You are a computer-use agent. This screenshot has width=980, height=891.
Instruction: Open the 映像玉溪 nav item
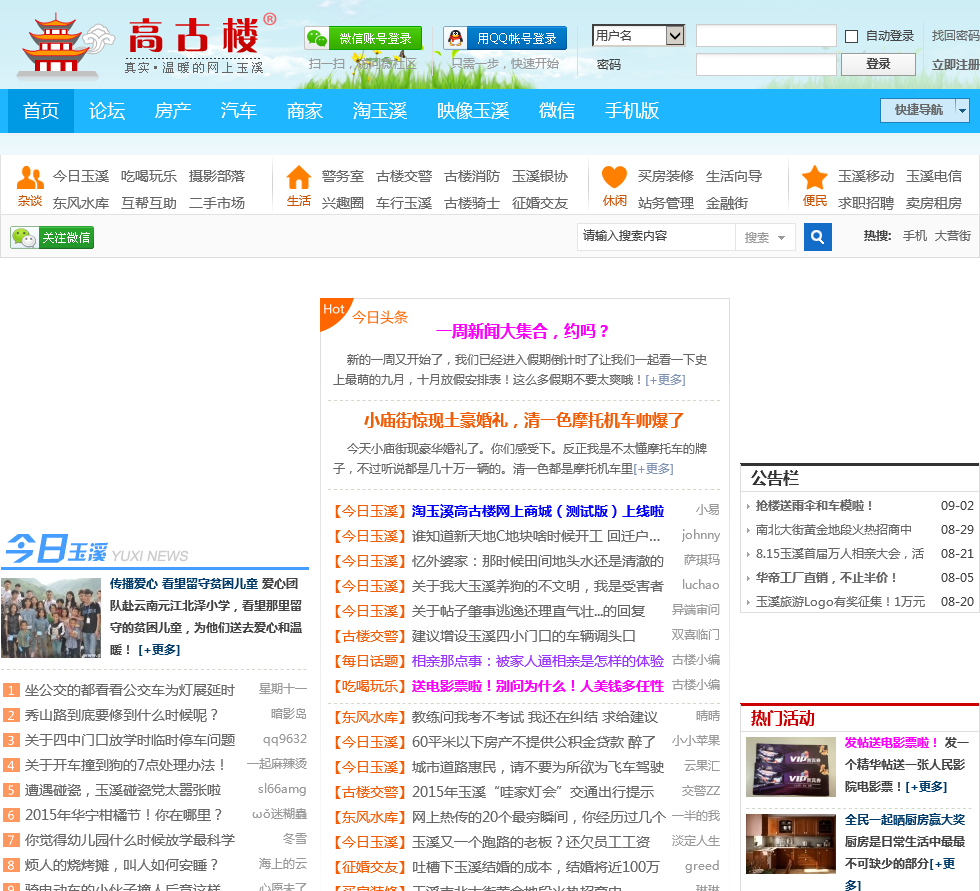[x=473, y=111]
